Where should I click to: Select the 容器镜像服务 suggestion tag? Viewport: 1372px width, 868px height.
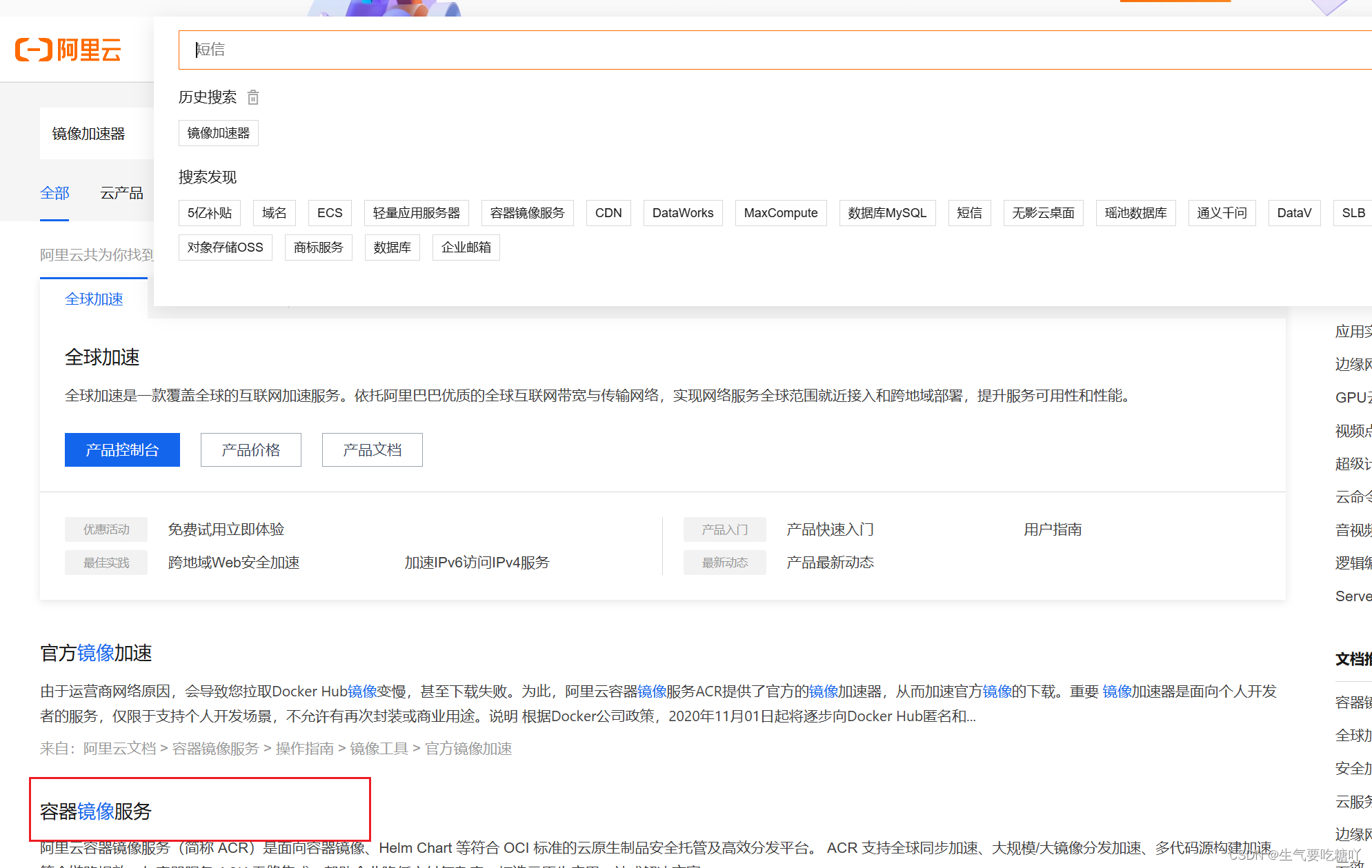(x=528, y=213)
